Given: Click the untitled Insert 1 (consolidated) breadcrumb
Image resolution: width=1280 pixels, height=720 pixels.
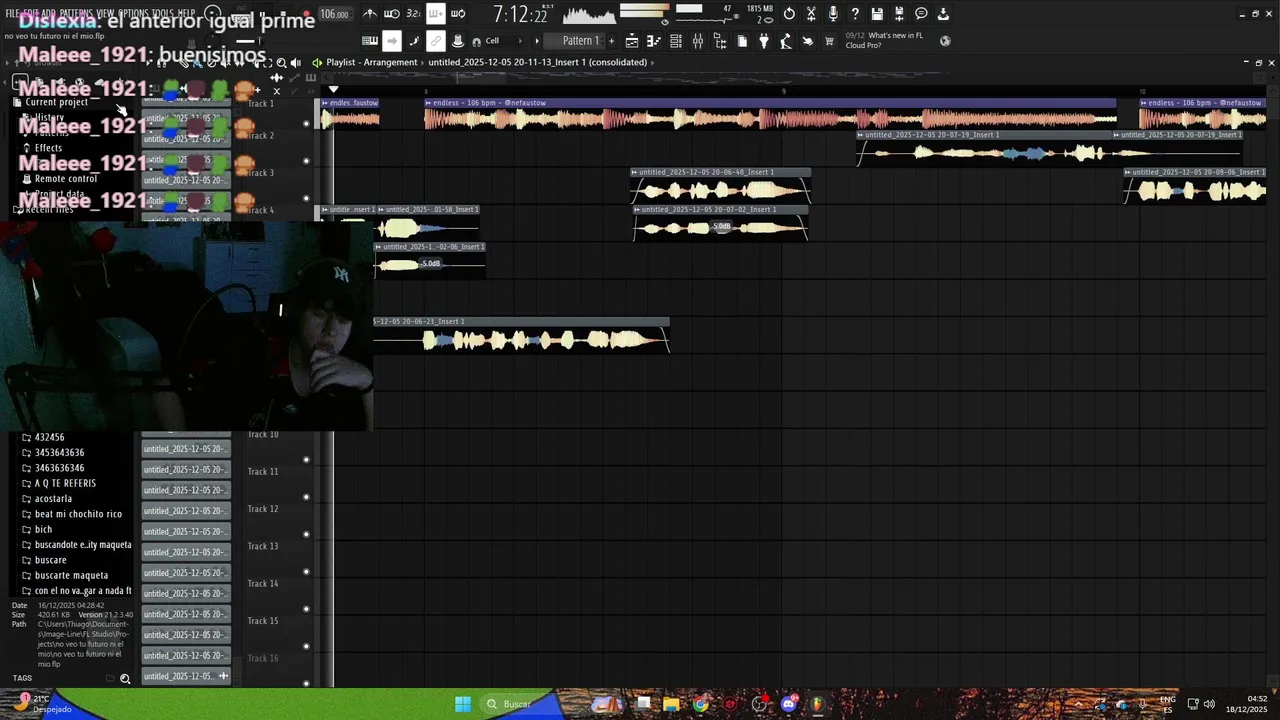Looking at the screenshot, I should [538, 62].
